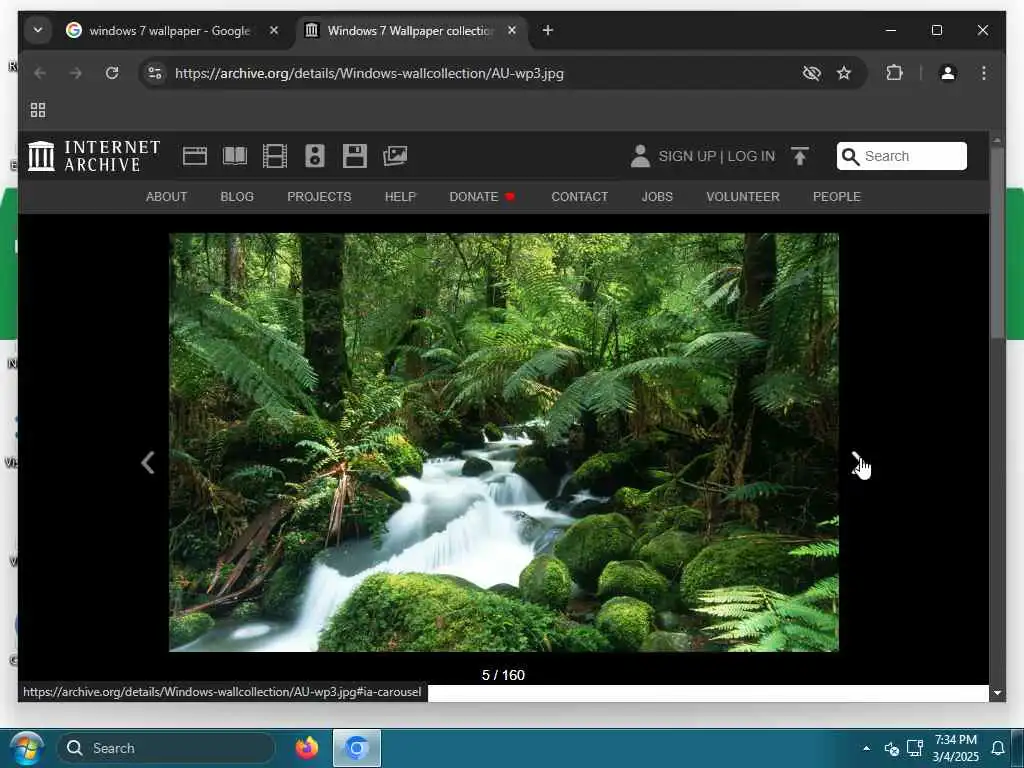Click the scrollbar down arrow

click(997, 693)
